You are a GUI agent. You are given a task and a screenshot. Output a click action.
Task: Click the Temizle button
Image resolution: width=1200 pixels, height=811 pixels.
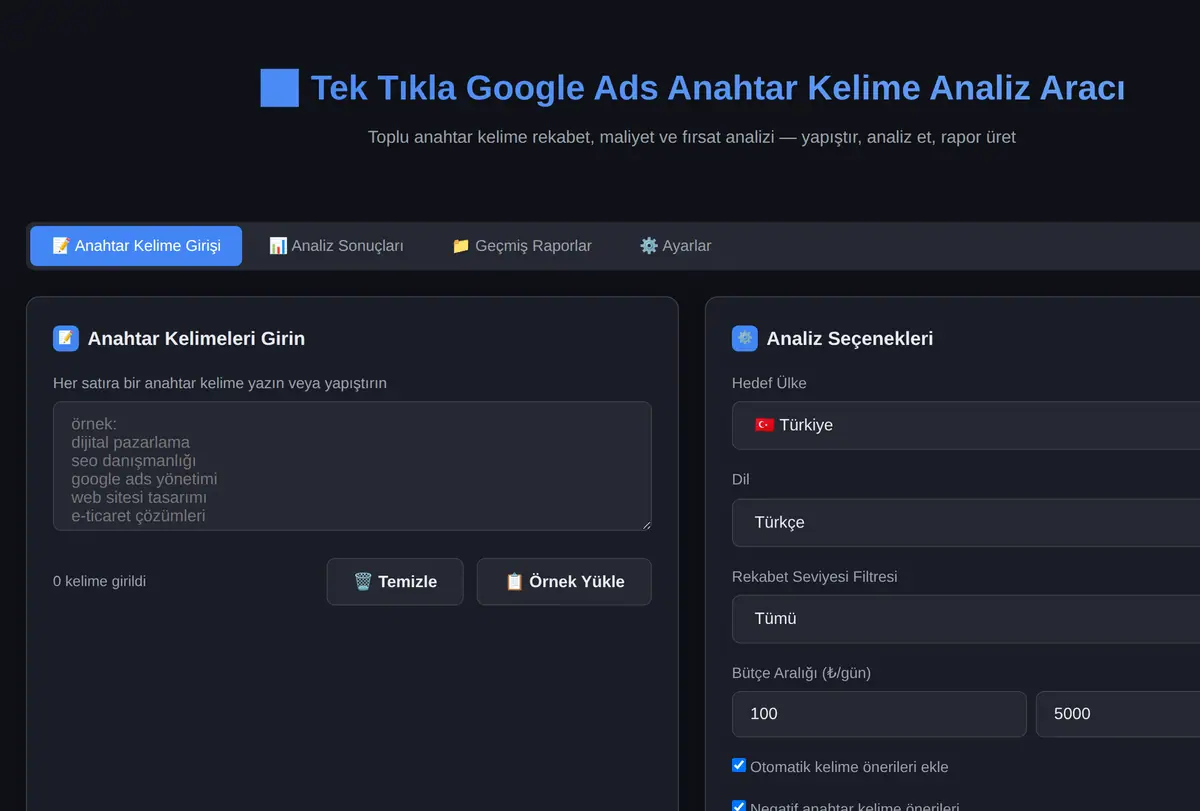[x=395, y=582]
